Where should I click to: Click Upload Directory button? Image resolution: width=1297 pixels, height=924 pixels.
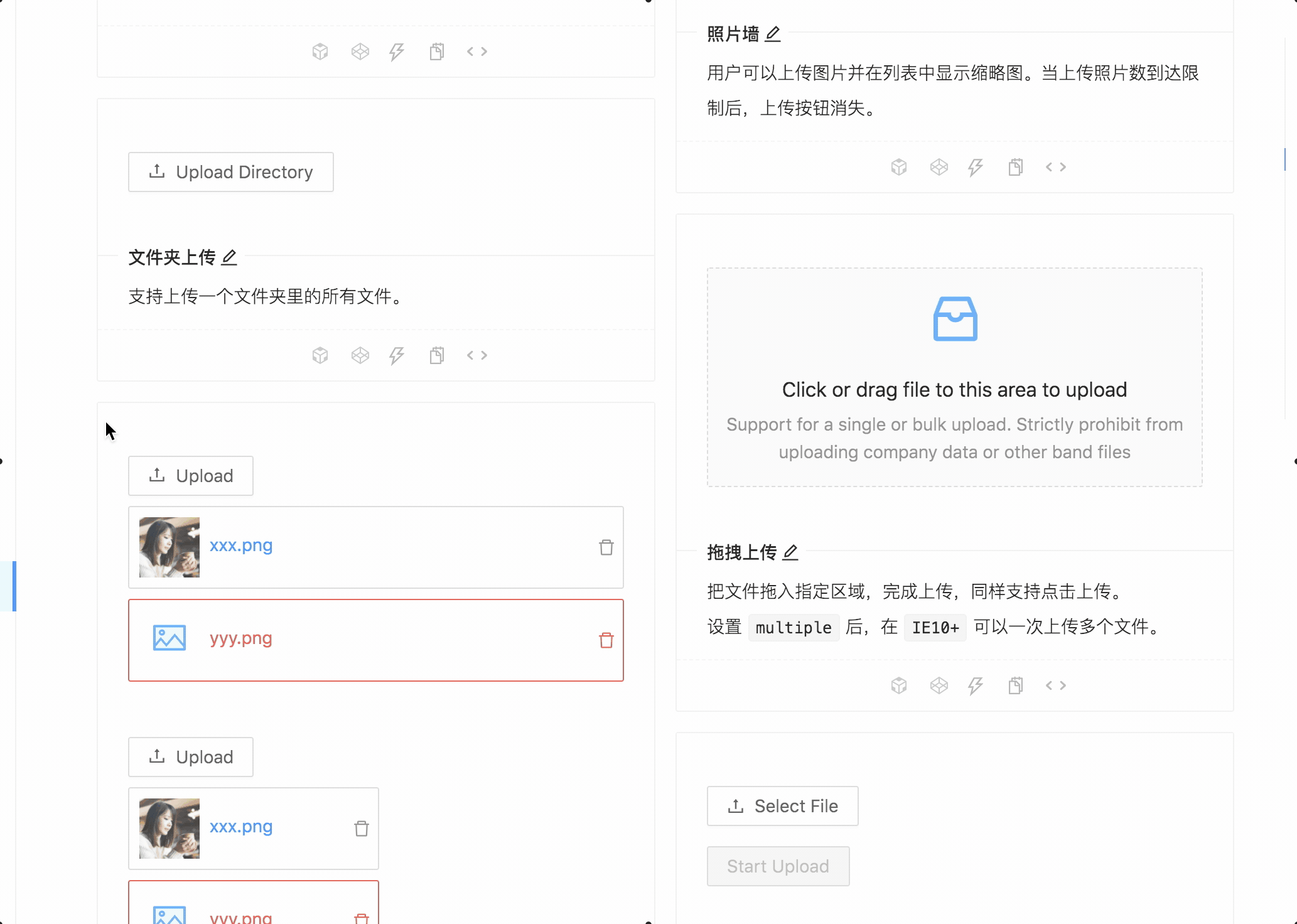(231, 172)
